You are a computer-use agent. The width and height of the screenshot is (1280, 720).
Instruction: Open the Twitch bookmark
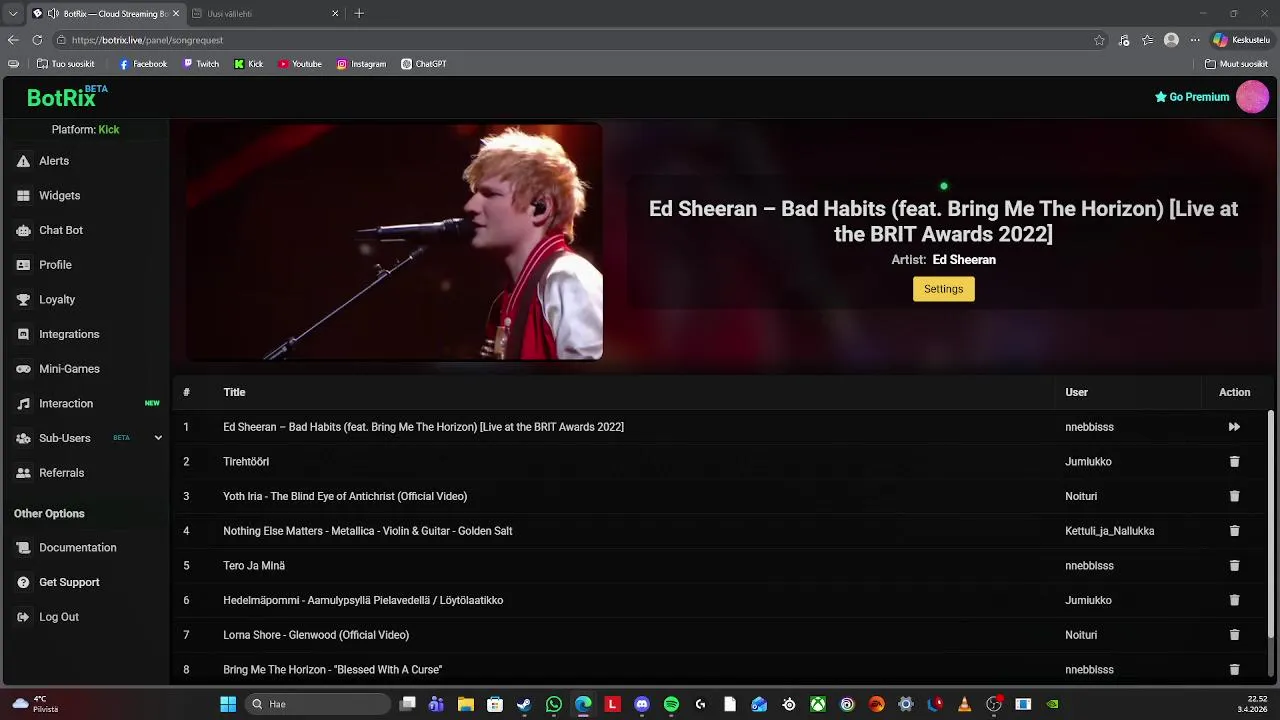pyautogui.click(x=201, y=64)
